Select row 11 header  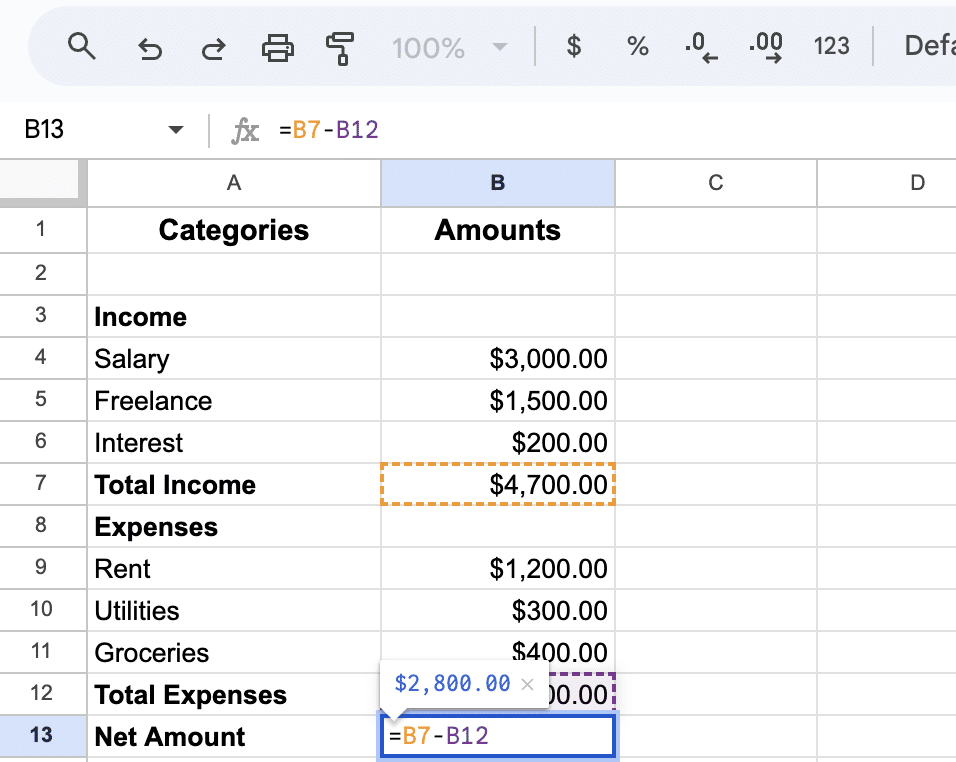coord(41,652)
